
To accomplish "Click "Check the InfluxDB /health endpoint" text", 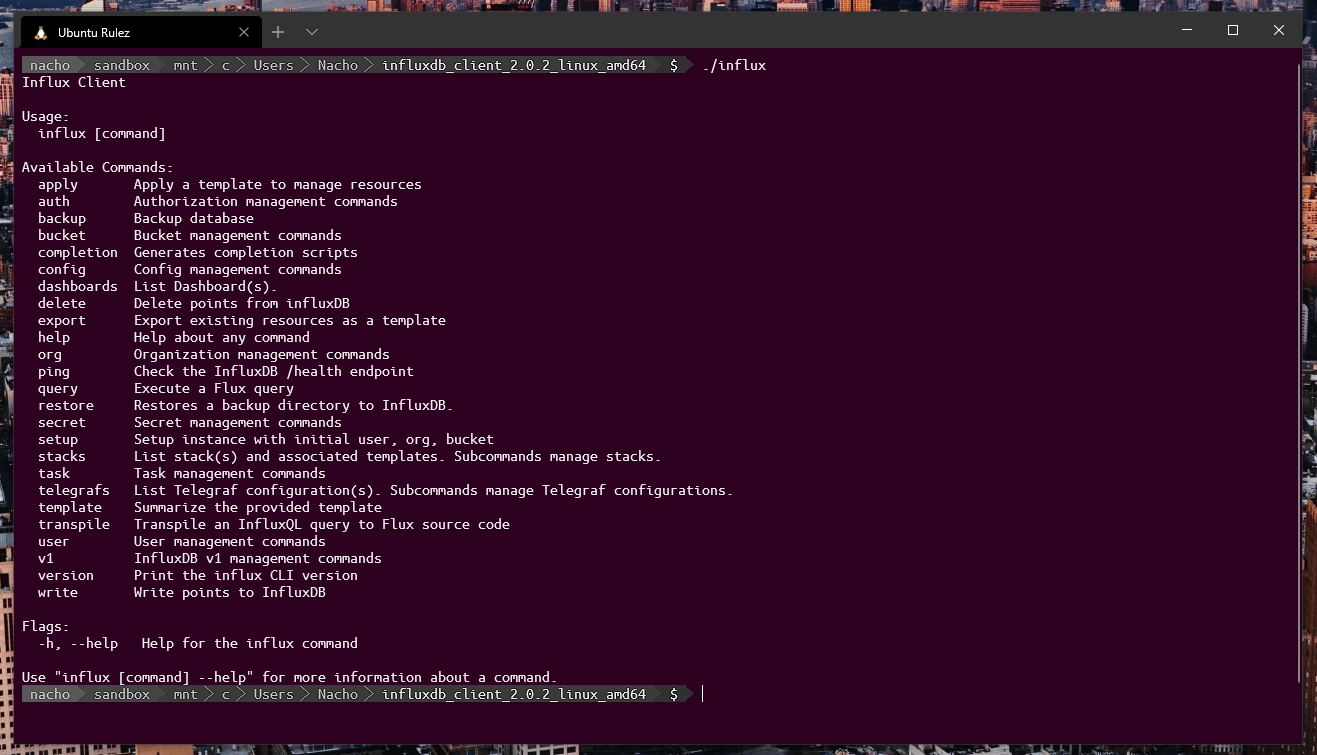I will 274,372.
